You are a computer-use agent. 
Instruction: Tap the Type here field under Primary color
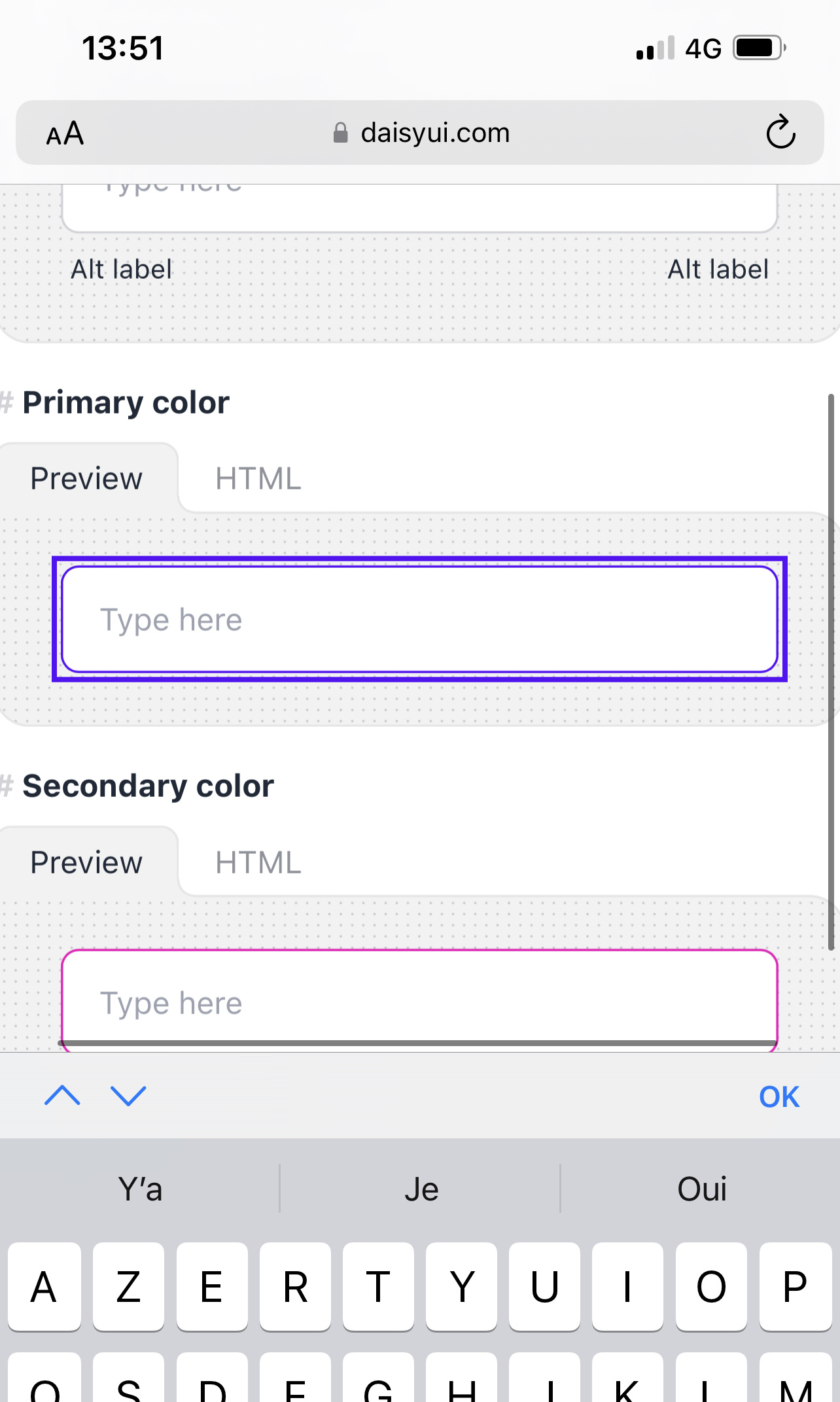click(419, 619)
